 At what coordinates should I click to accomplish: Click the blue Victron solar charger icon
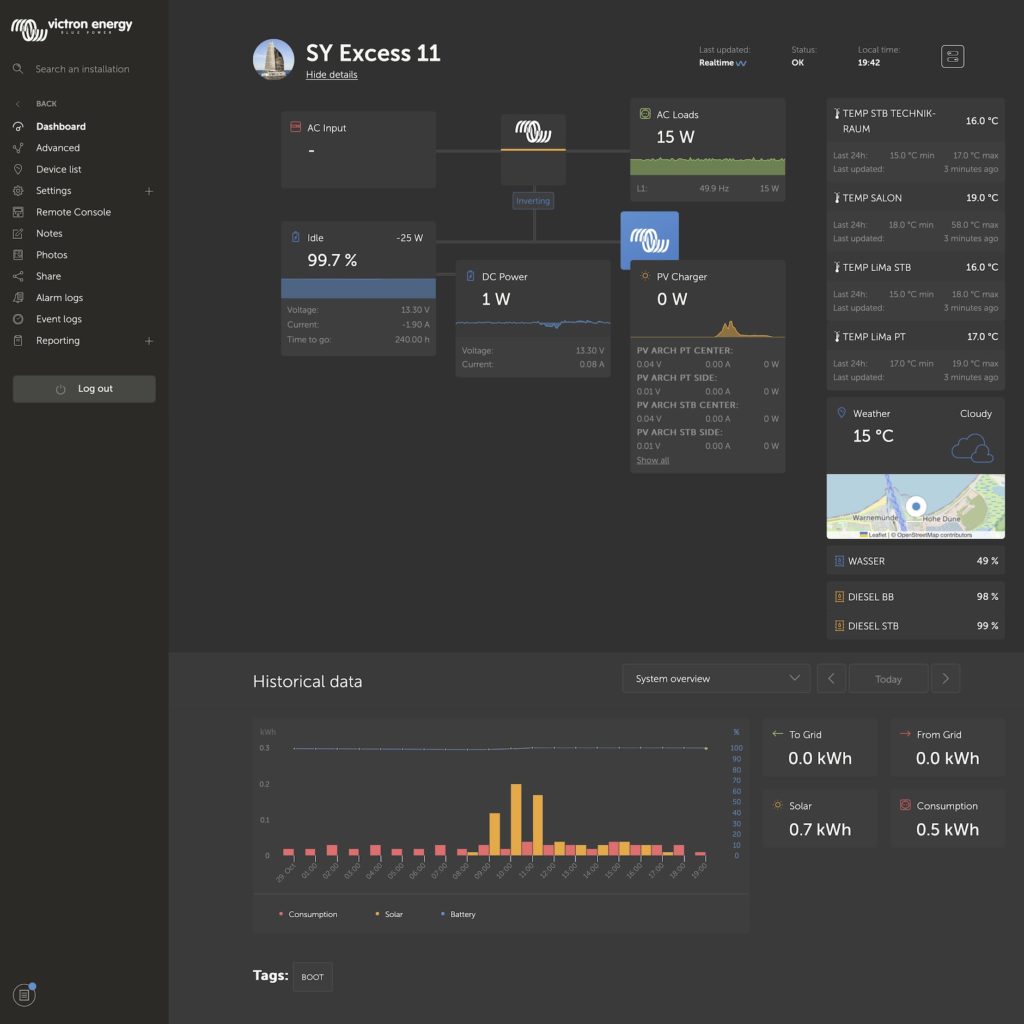coord(649,240)
